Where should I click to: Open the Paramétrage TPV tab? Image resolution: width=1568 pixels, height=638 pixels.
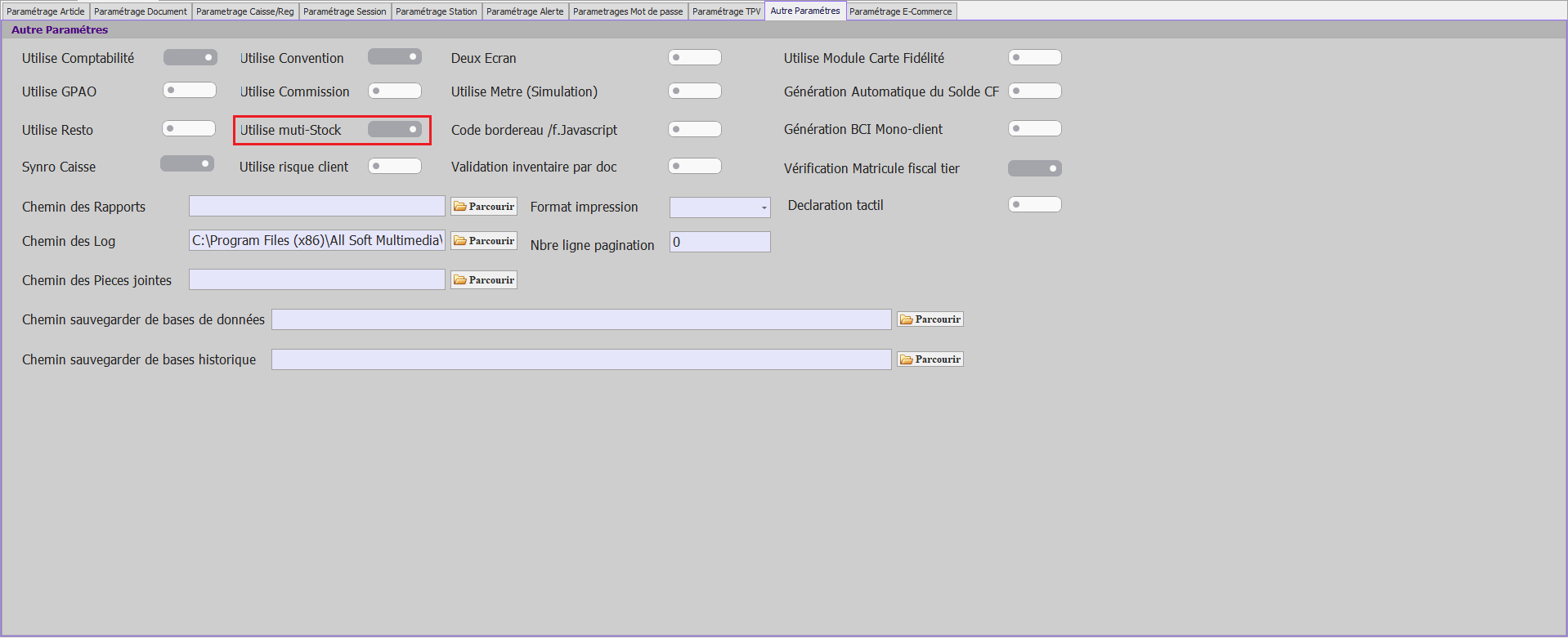[727, 11]
